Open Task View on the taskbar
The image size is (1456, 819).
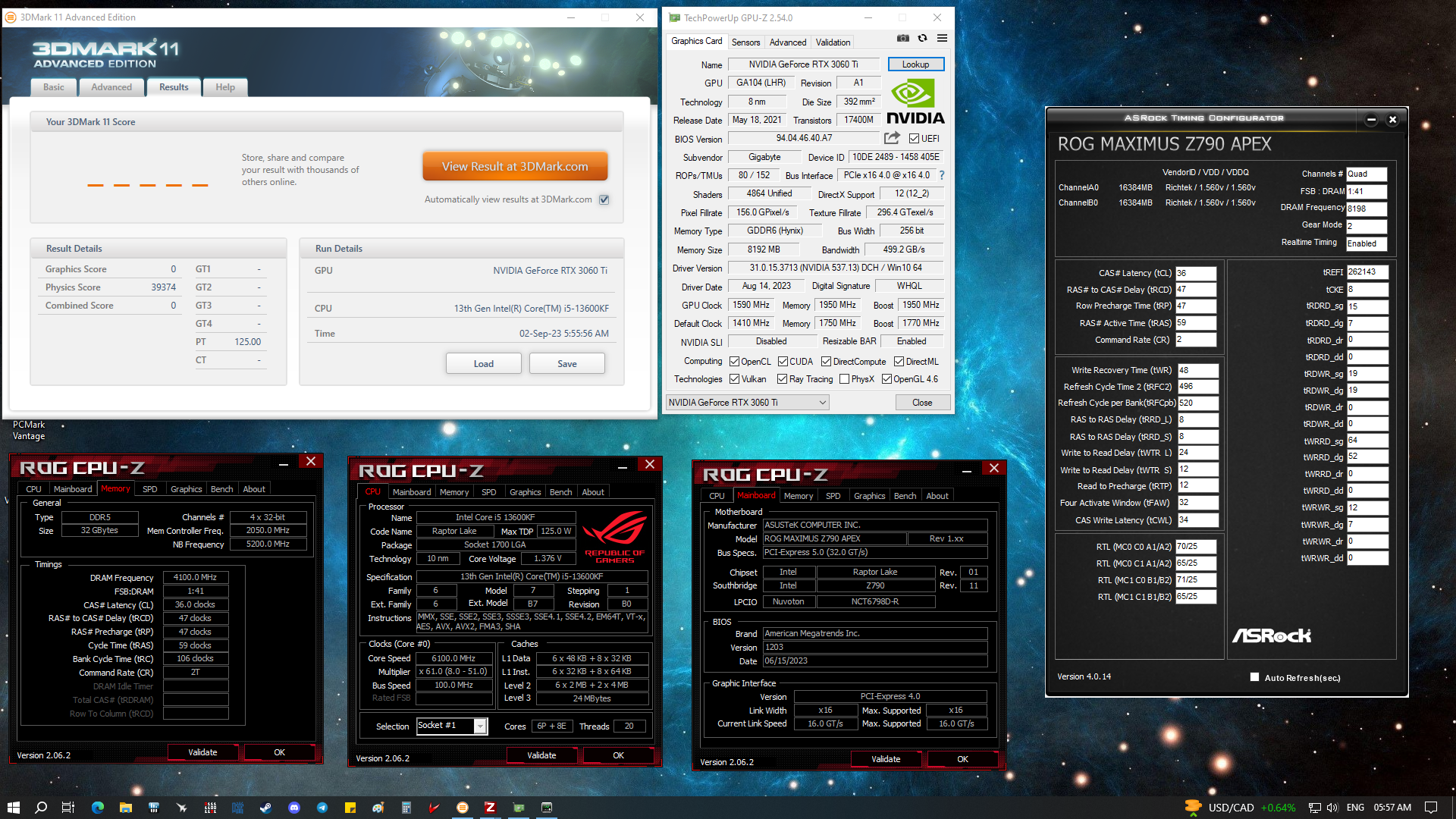[x=68, y=808]
